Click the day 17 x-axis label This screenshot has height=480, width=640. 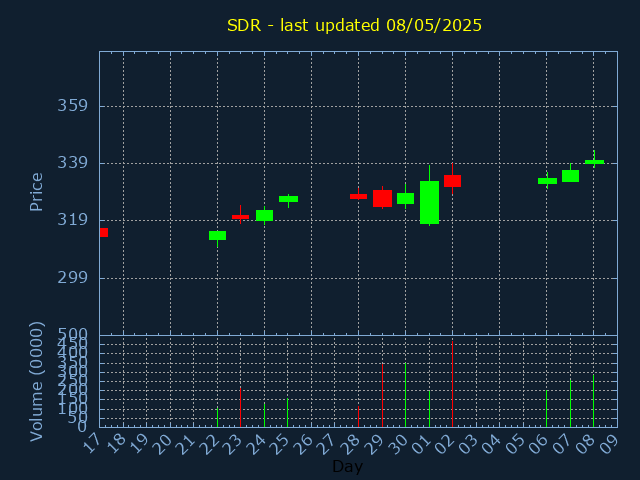click(x=91, y=444)
